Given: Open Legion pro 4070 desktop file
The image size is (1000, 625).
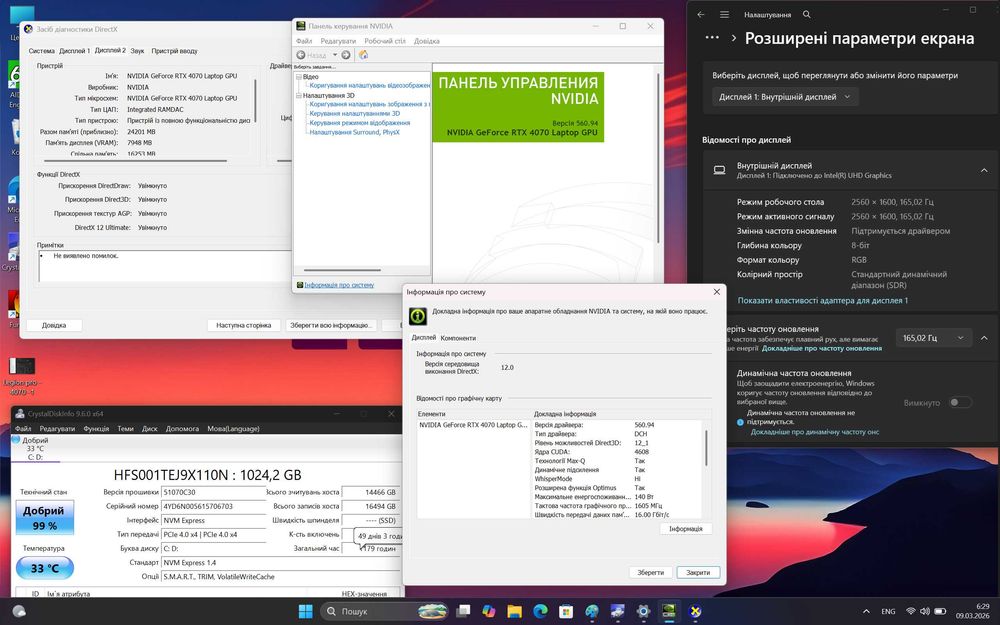Looking at the screenshot, I should (x=22, y=376).
